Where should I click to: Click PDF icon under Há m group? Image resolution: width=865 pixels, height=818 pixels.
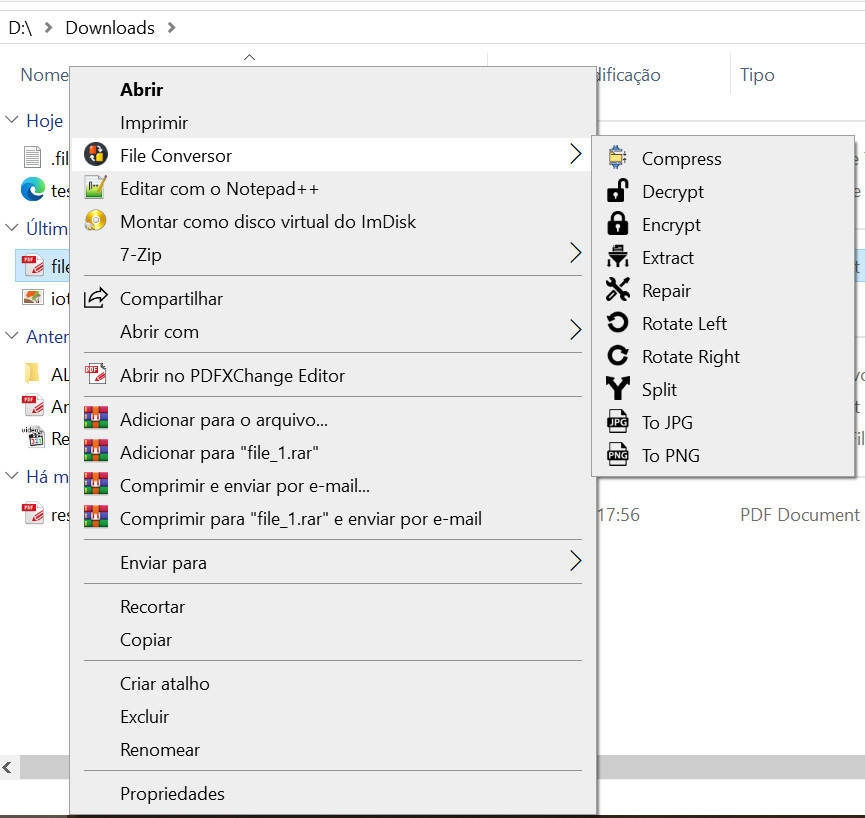[x=33, y=514]
